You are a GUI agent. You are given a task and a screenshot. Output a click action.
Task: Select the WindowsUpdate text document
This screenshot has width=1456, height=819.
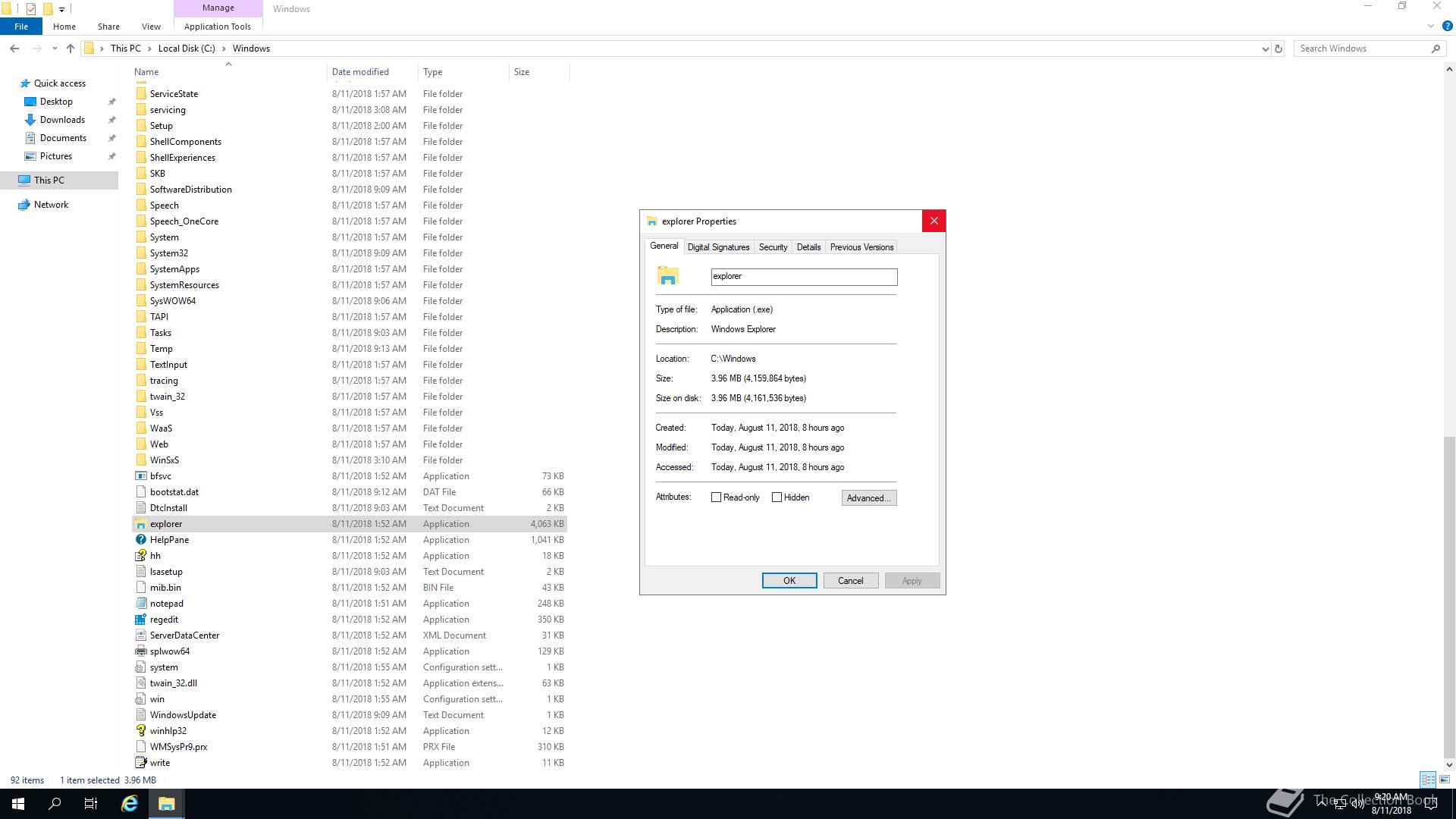coord(350,715)
